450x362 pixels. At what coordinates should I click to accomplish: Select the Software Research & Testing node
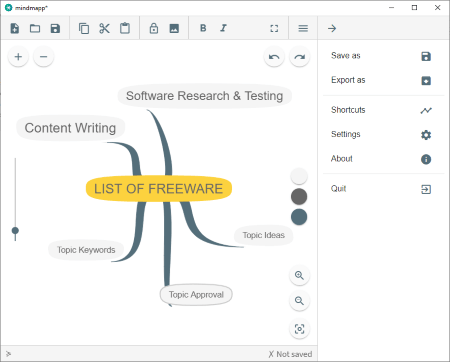pyautogui.click(x=205, y=96)
